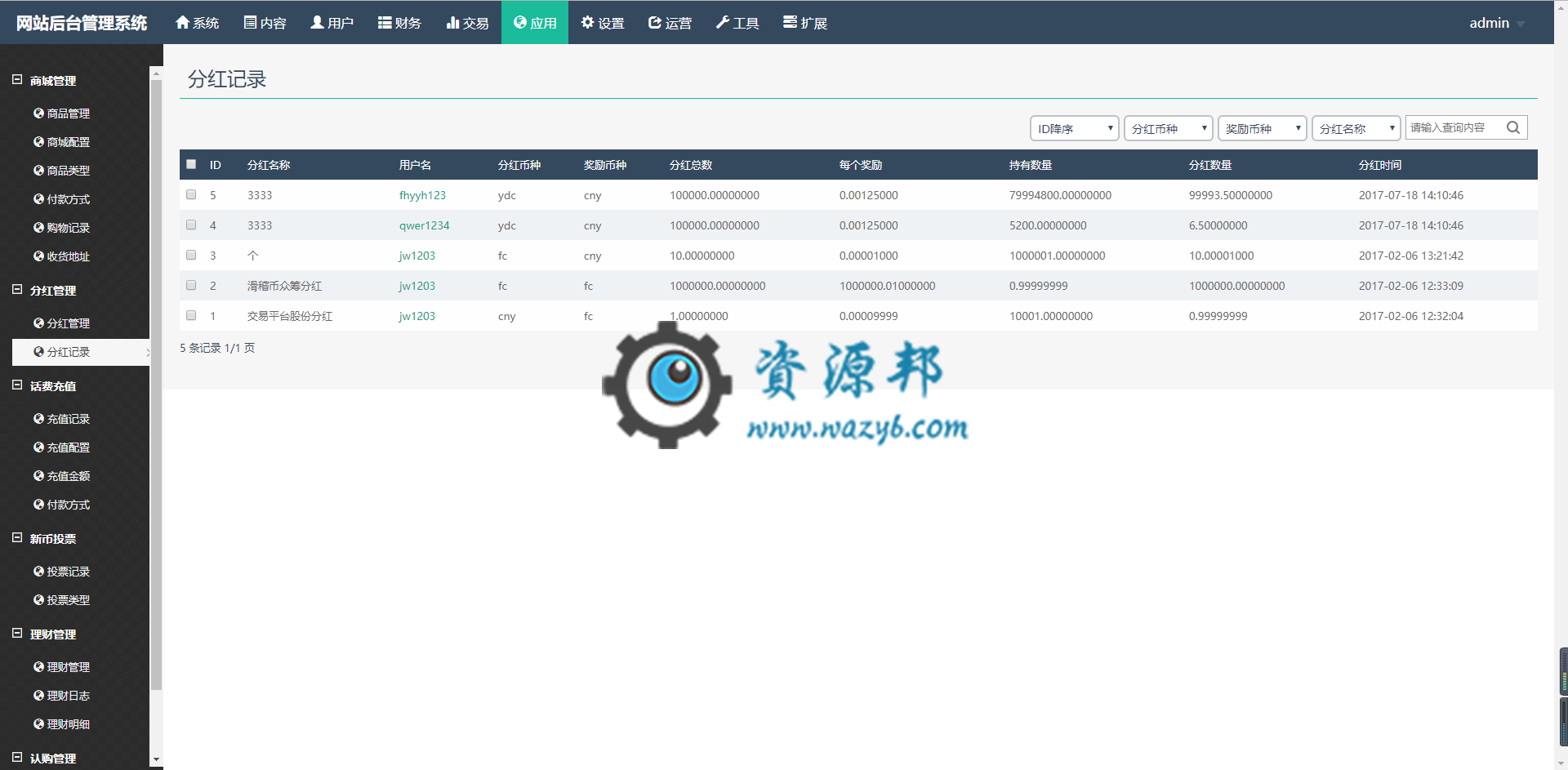The image size is (1568, 770).
Task: Check the row with ID 2
Action: point(191,285)
